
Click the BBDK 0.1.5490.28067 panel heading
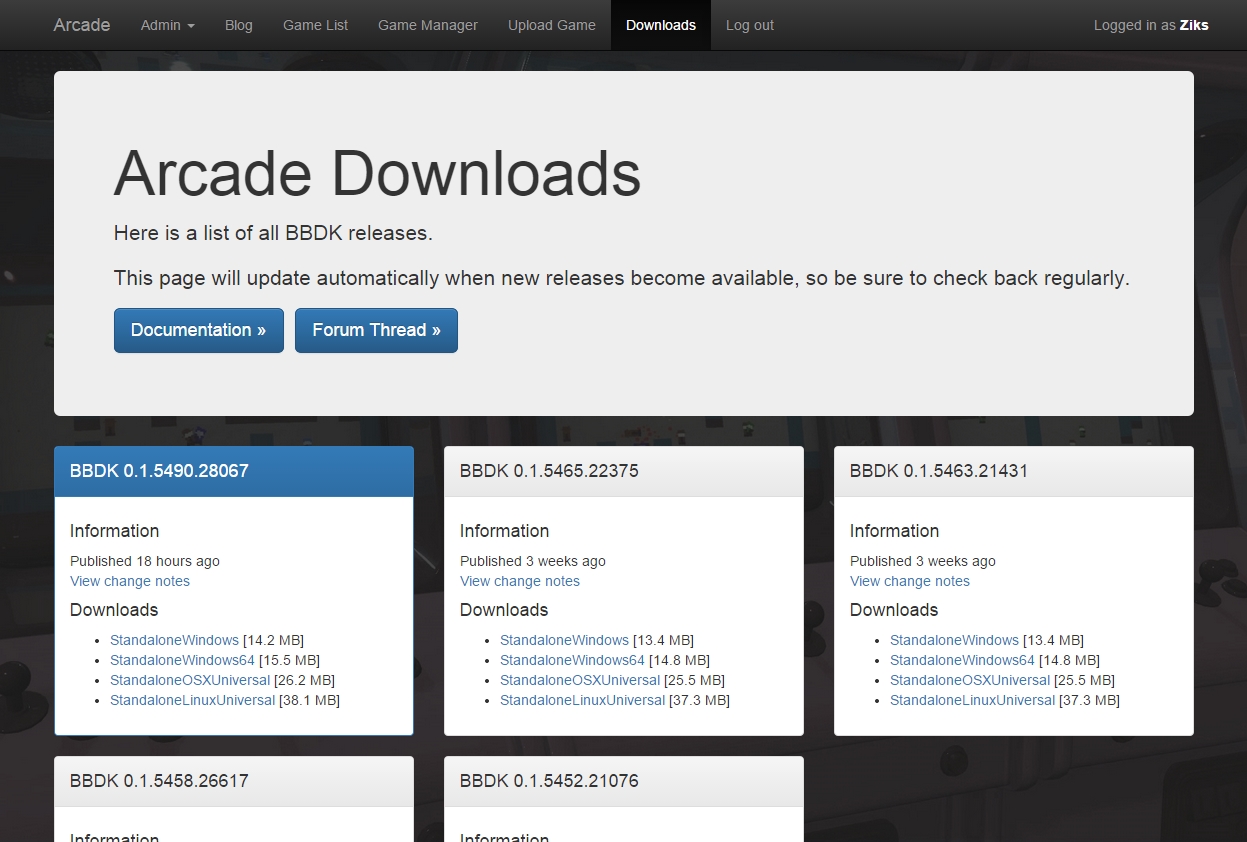coord(234,471)
